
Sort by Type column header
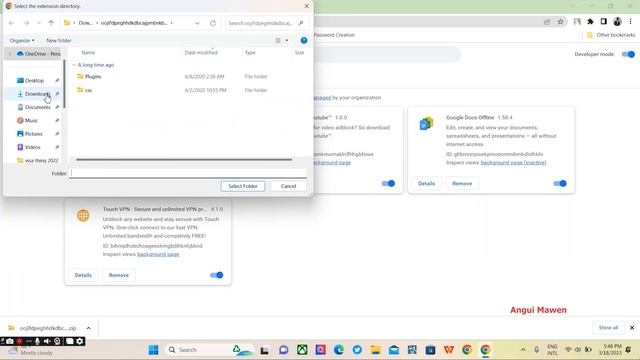[x=250, y=53]
